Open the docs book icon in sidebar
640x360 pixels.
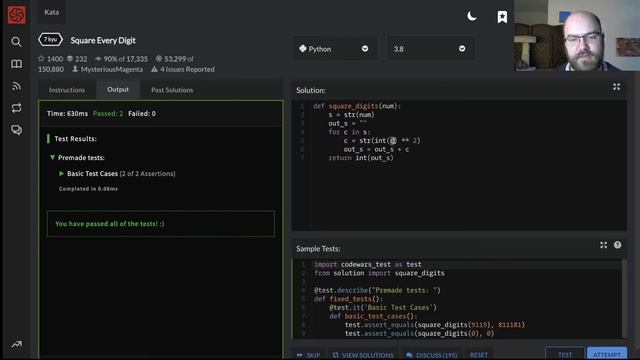(x=16, y=64)
